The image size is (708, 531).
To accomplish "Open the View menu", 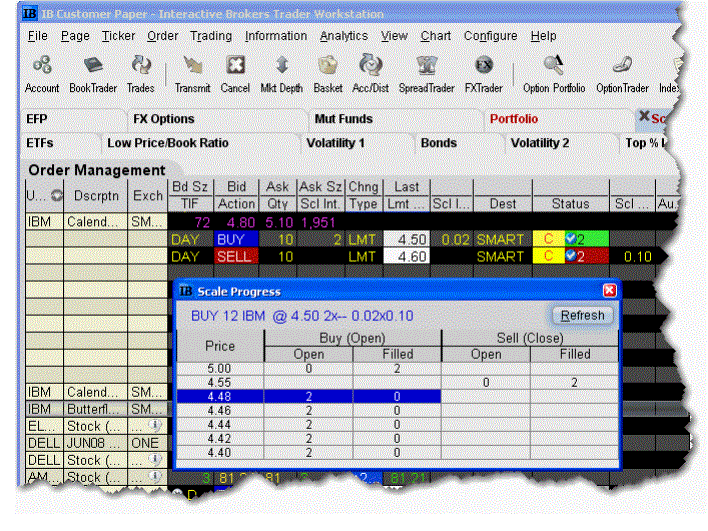I will click(x=394, y=36).
